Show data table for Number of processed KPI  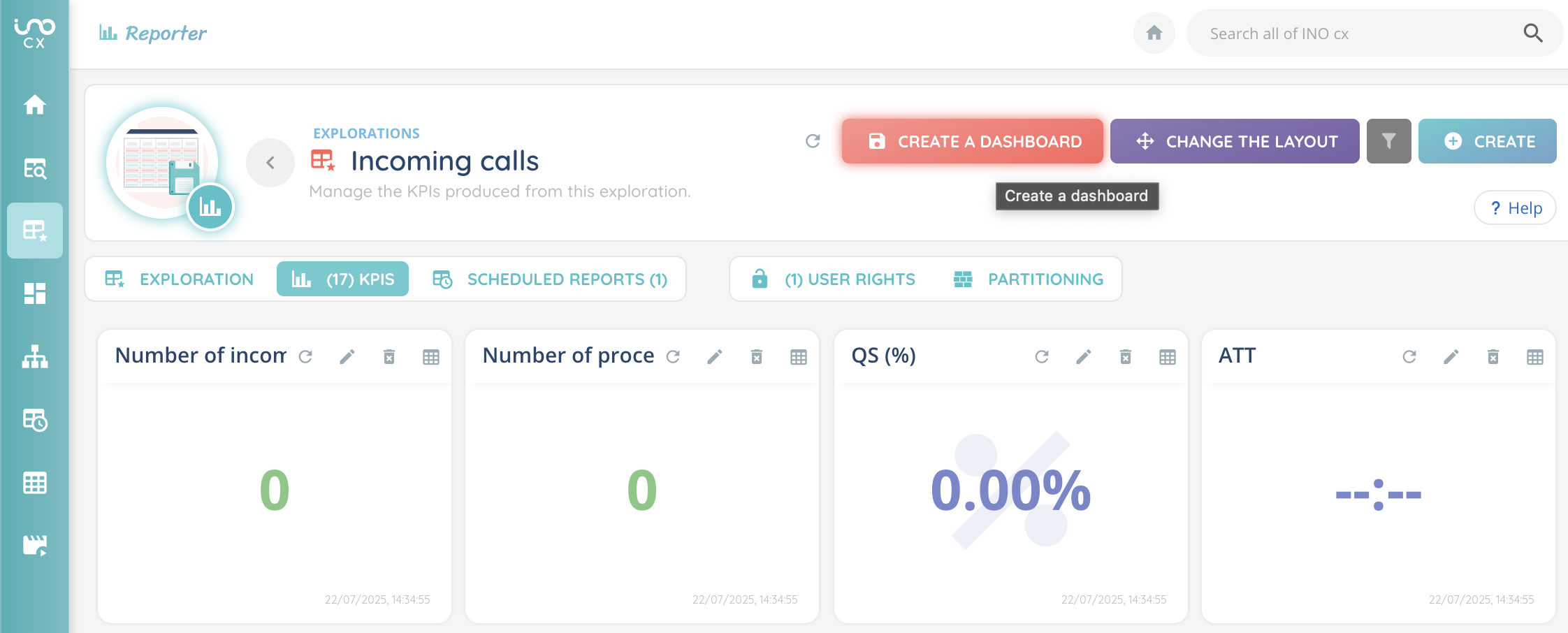pos(799,357)
